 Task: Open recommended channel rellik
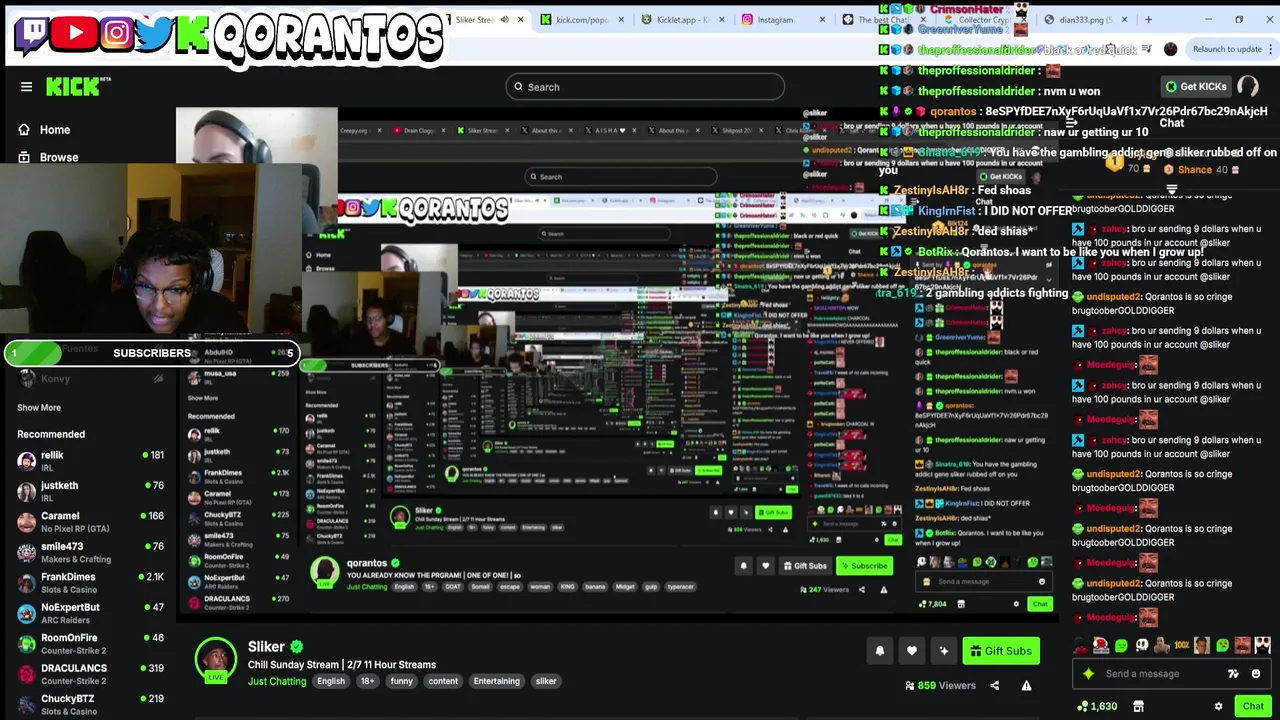pyautogui.click(x=90, y=460)
